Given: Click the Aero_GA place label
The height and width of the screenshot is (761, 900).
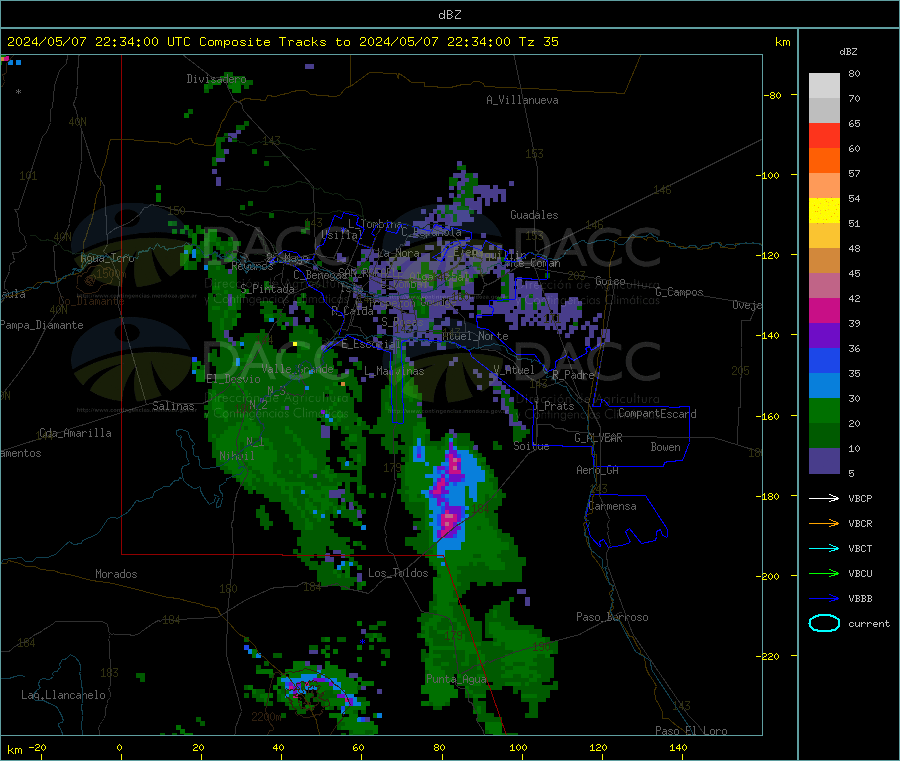Looking at the screenshot, I should [597, 470].
